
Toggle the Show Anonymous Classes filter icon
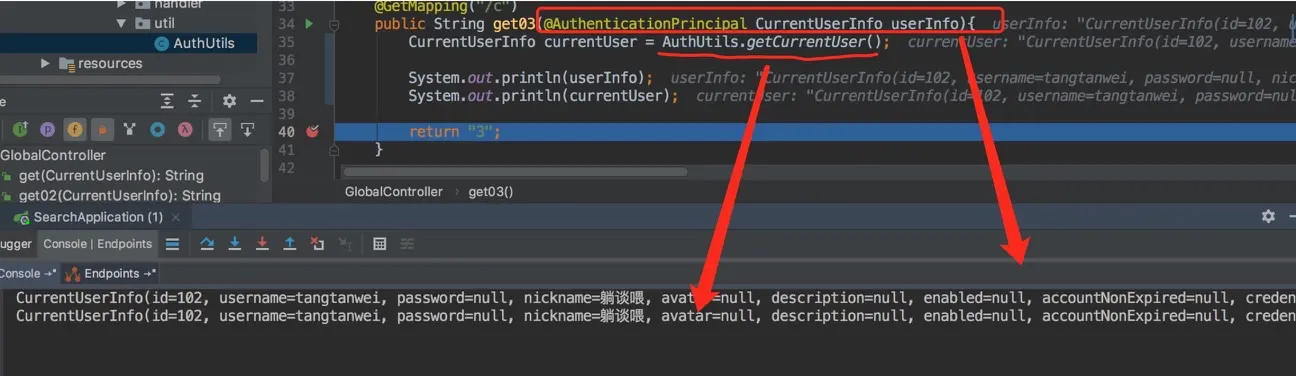tap(130, 129)
